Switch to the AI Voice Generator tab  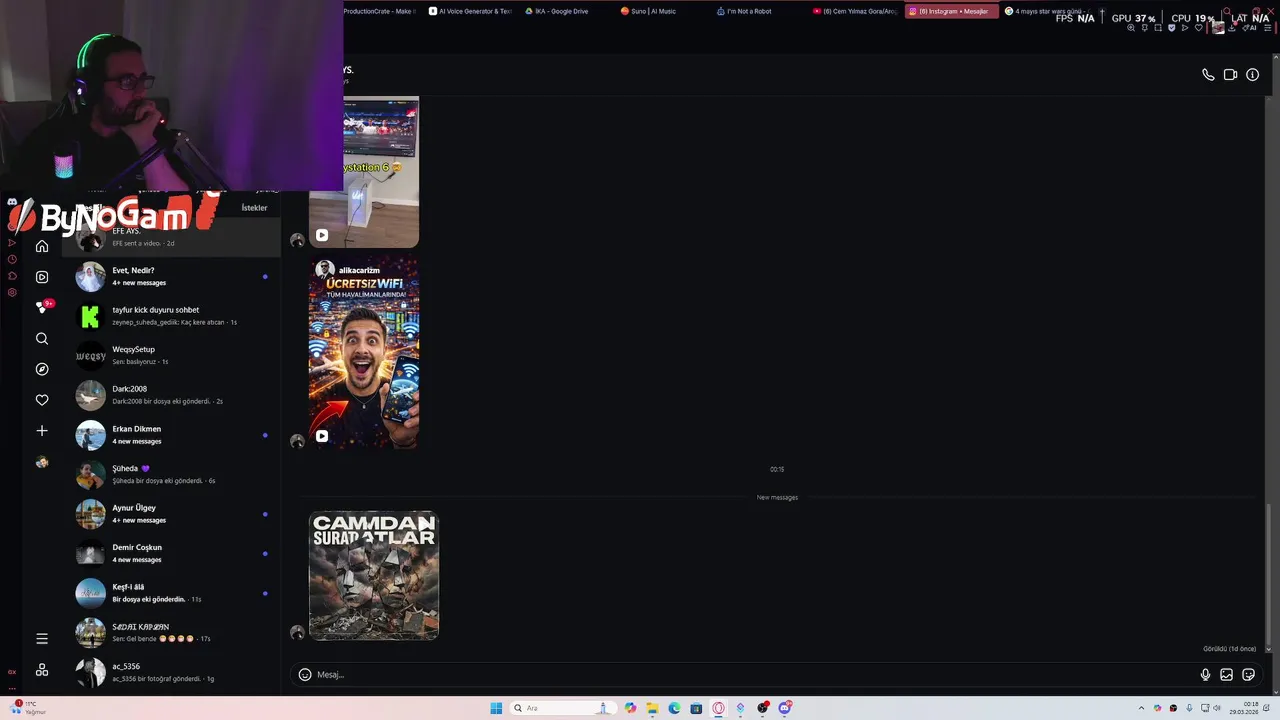469,11
